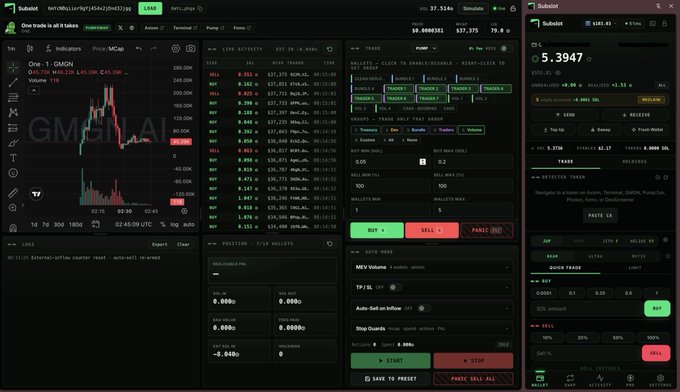The width and height of the screenshot is (680, 392).
Task: Click the Simulate button in the header
Action: [473, 8]
